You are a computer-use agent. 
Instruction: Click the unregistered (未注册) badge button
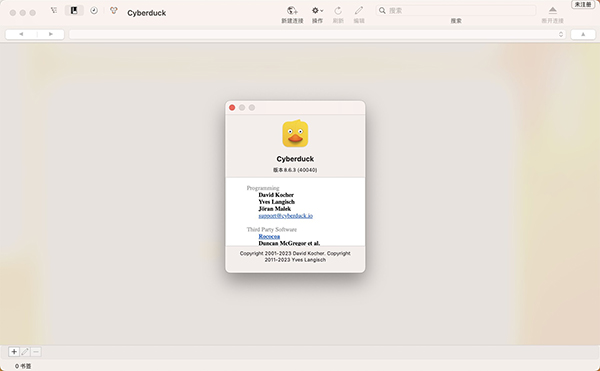coord(583,4)
